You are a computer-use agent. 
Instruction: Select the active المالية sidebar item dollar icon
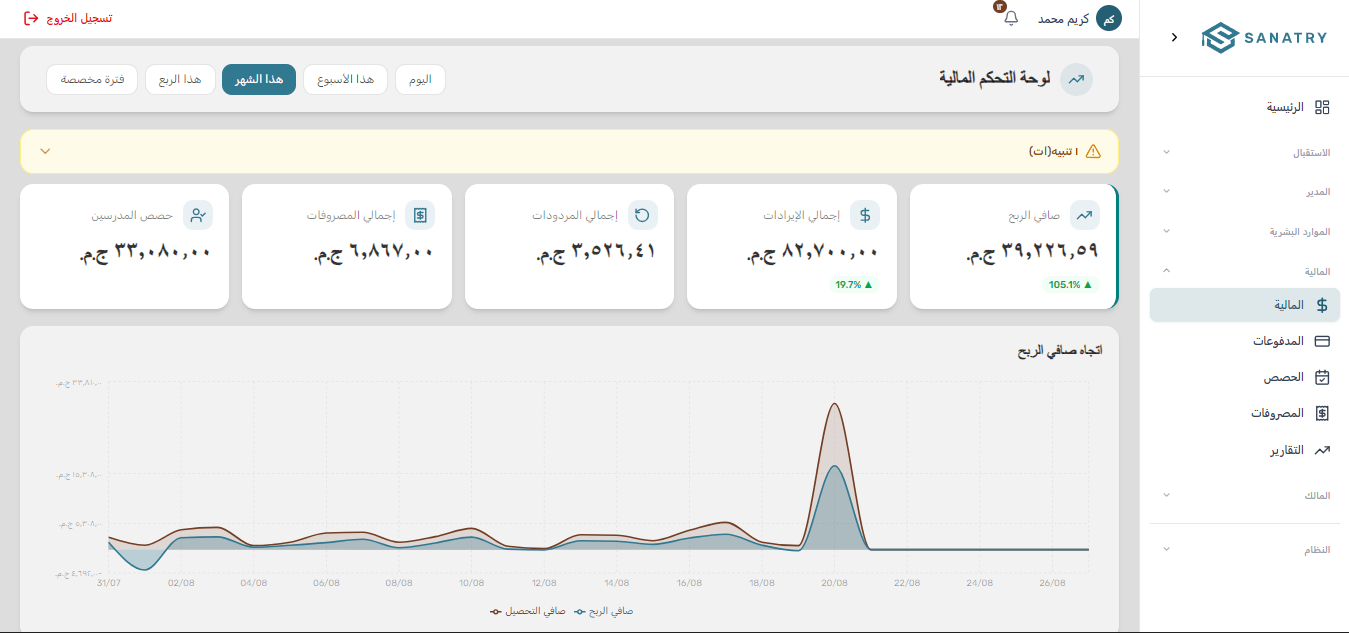click(1322, 305)
